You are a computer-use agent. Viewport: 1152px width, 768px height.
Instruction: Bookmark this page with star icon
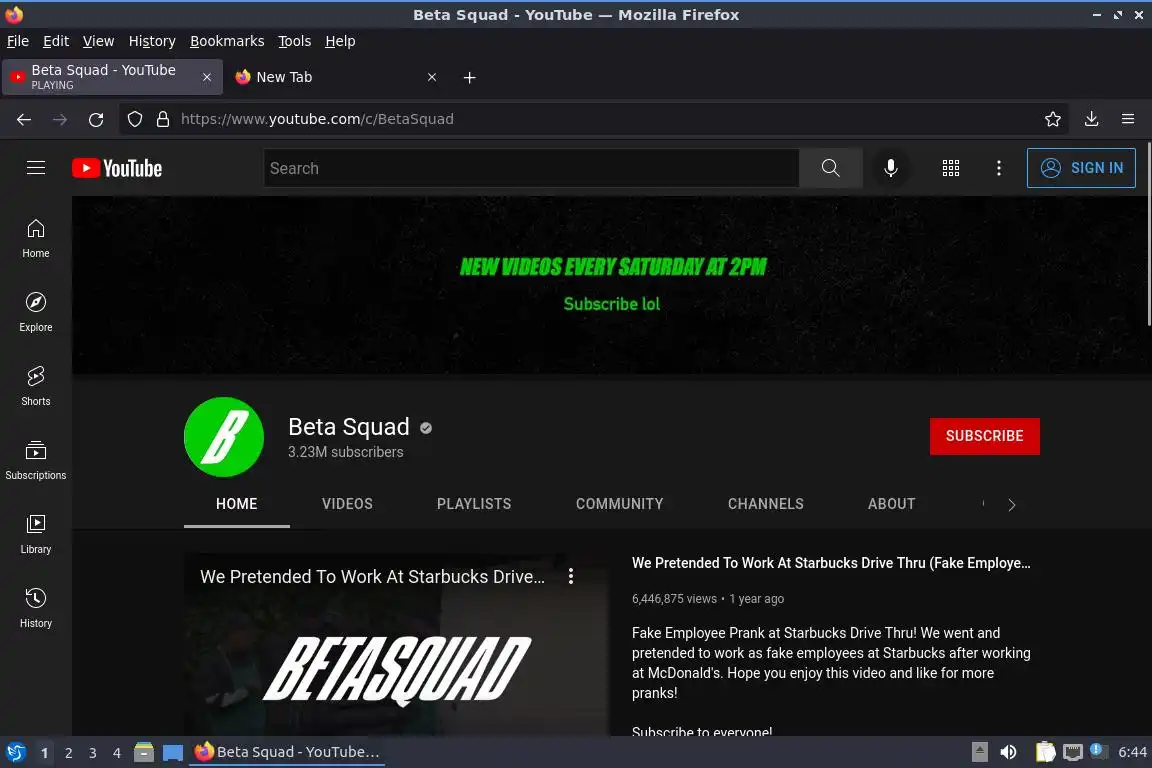pos(1052,119)
